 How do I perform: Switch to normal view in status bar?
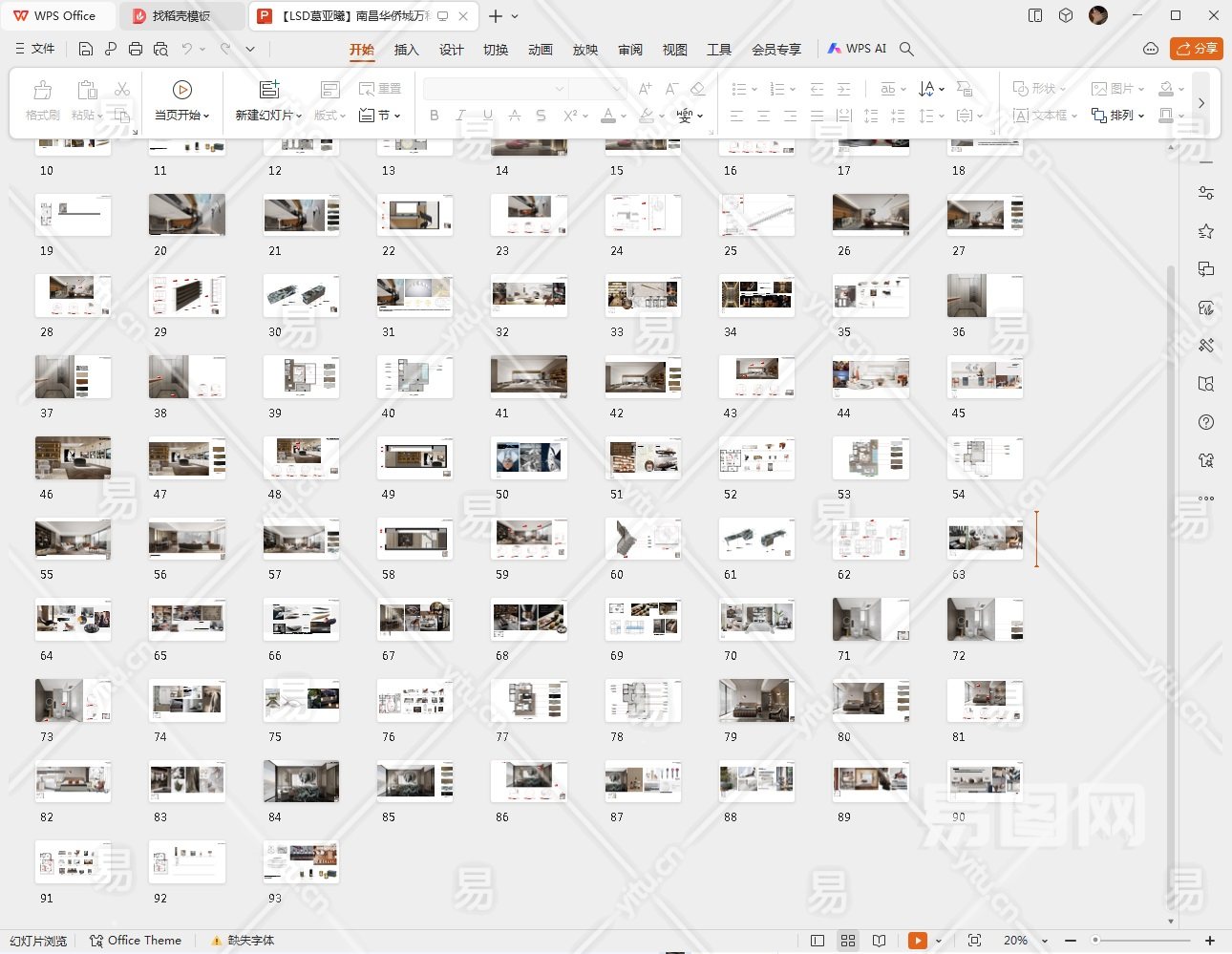(x=817, y=941)
